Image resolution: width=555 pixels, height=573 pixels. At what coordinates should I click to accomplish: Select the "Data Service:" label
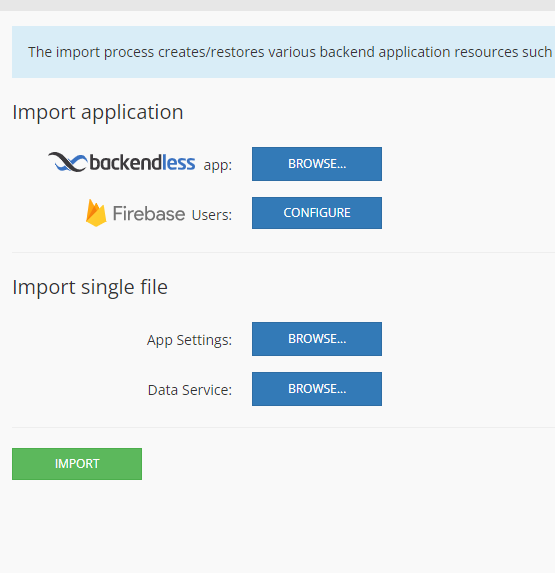[190, 390]
